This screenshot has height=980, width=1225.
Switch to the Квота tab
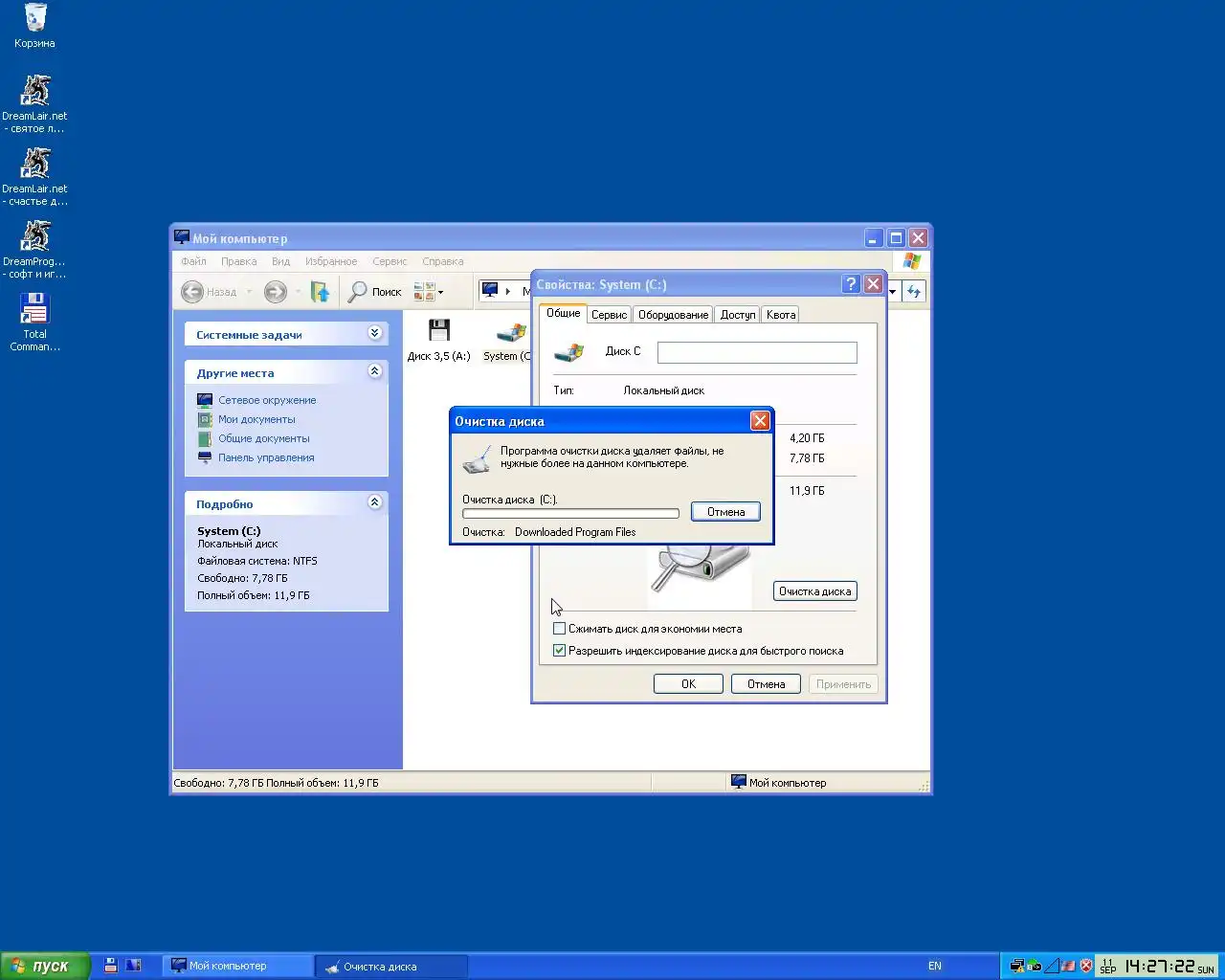(x=781, y=315)
